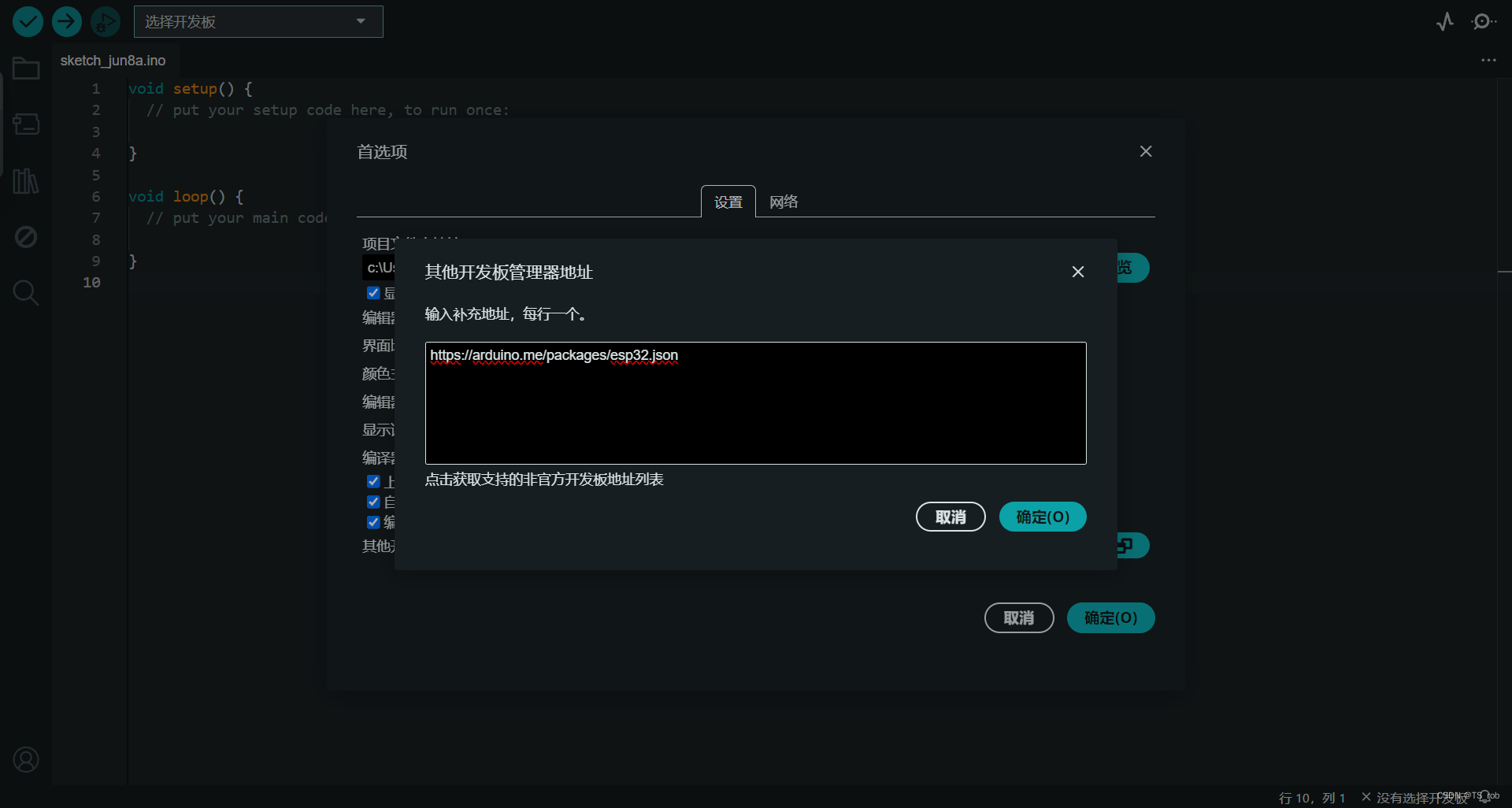Open the Serial Monitor icon
1512x808 pixels.
pos(1484,21)
